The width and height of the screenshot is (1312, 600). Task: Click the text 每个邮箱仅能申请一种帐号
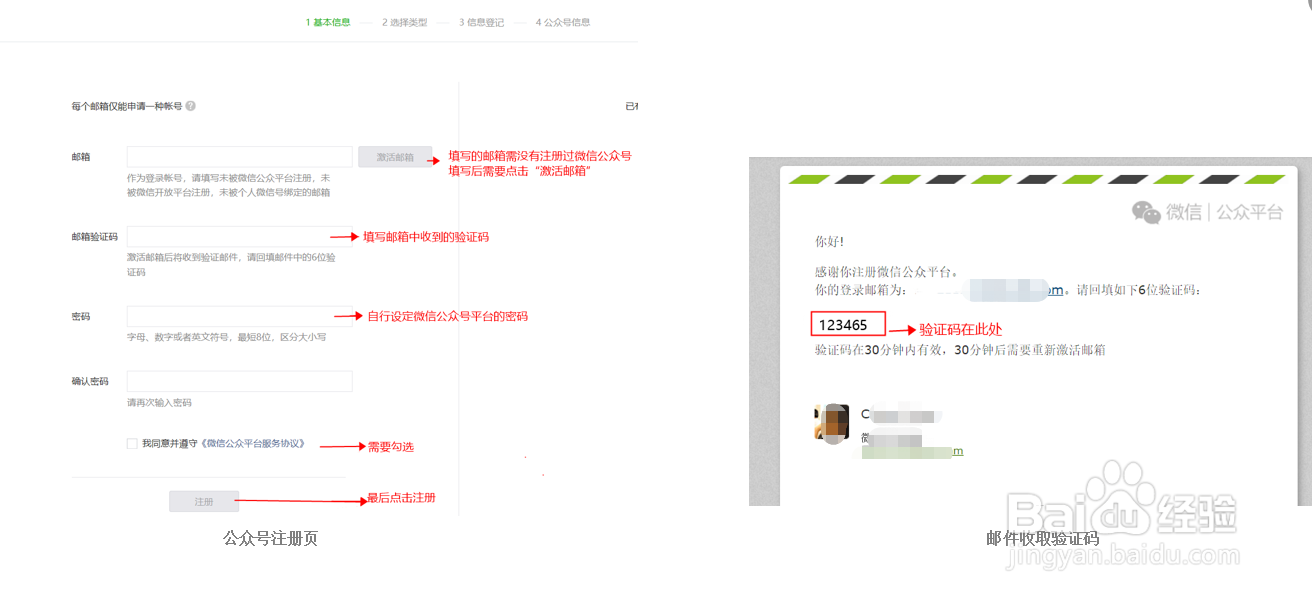tap(127, 106)
